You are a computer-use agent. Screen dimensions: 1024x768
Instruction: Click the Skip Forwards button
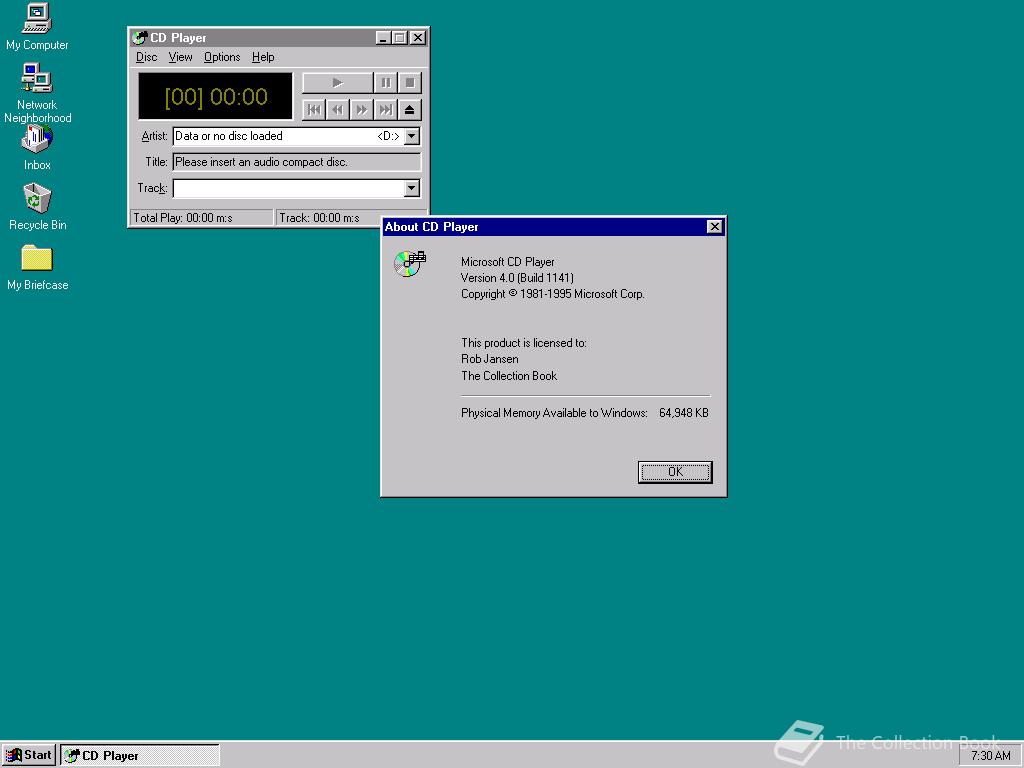(x=361, y=110)
